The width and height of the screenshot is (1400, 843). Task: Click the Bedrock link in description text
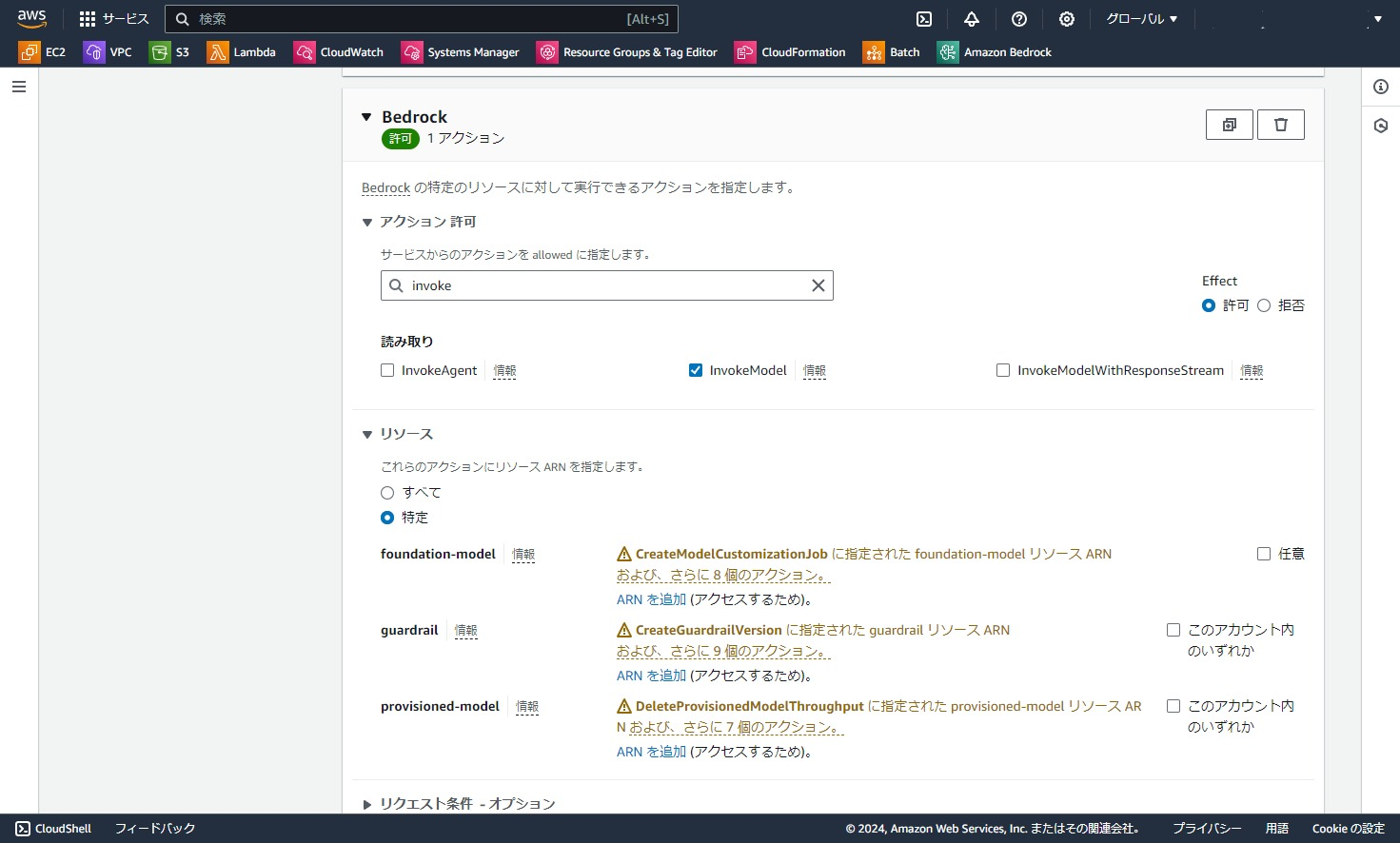385,188
